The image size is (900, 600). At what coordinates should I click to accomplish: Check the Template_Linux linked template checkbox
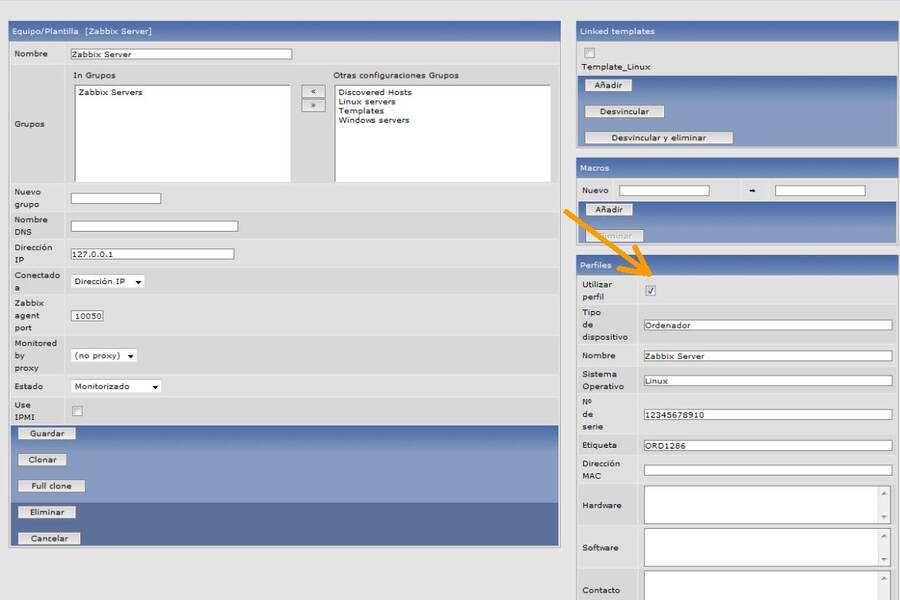[x=589, y=53]
